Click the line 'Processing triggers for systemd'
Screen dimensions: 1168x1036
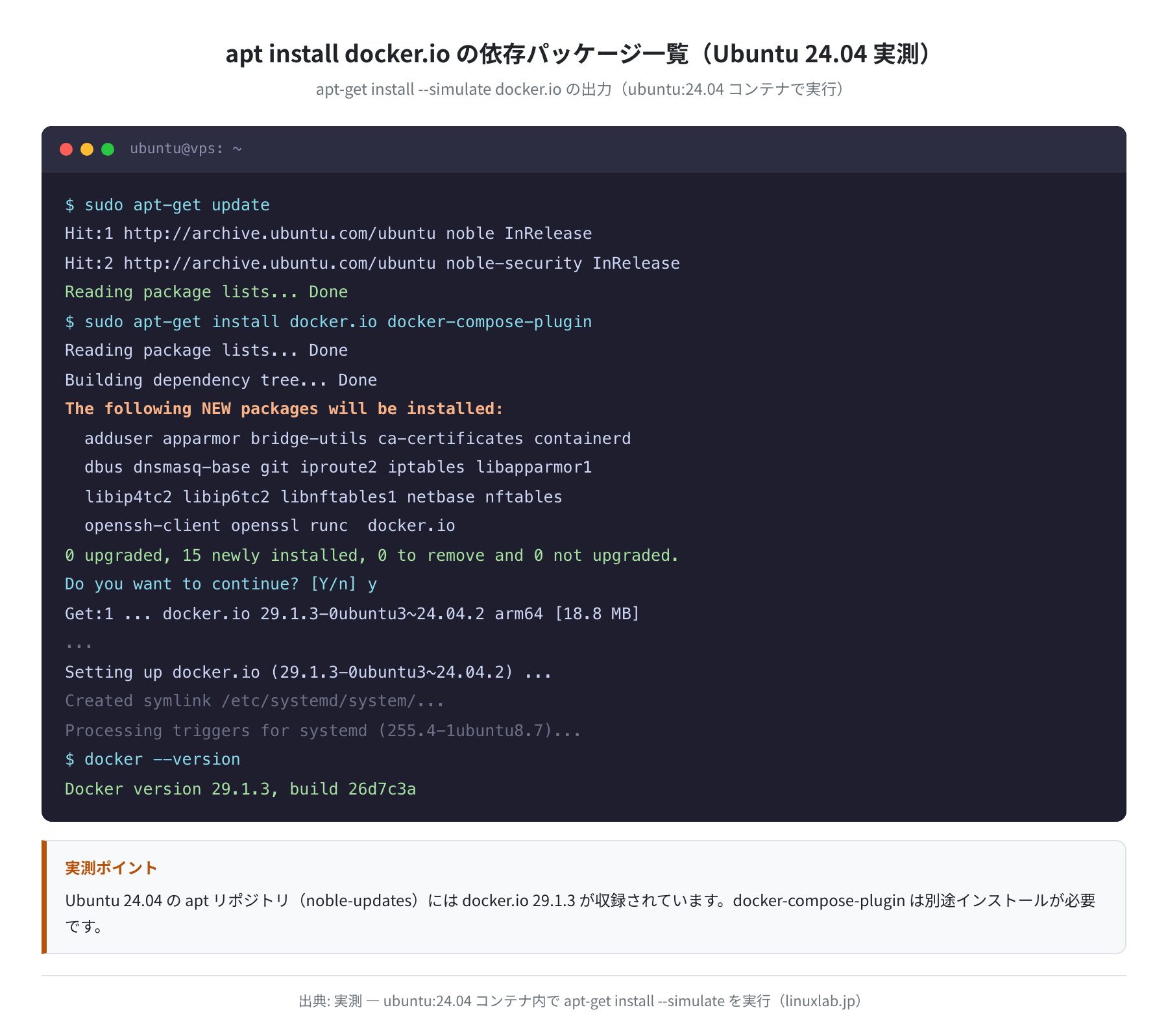coord(323,731)
